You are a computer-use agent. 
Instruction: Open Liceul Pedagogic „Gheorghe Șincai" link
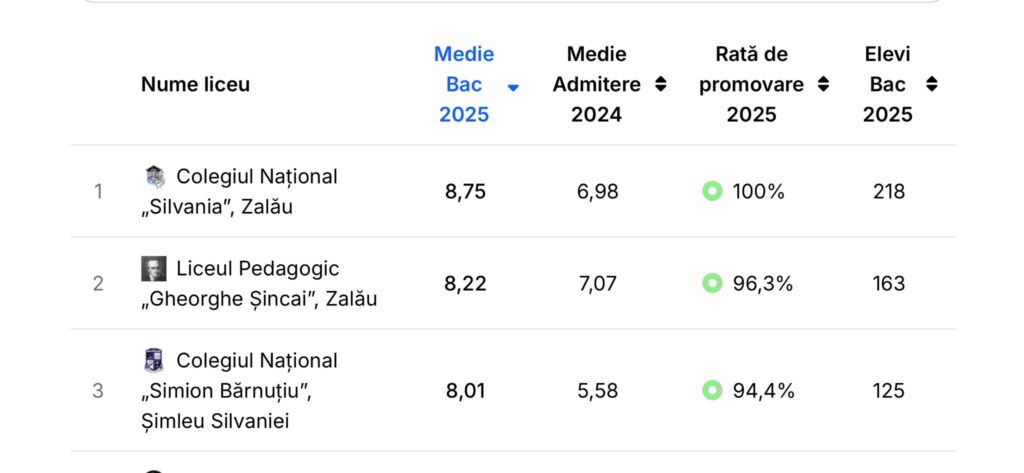pos(259,284)
